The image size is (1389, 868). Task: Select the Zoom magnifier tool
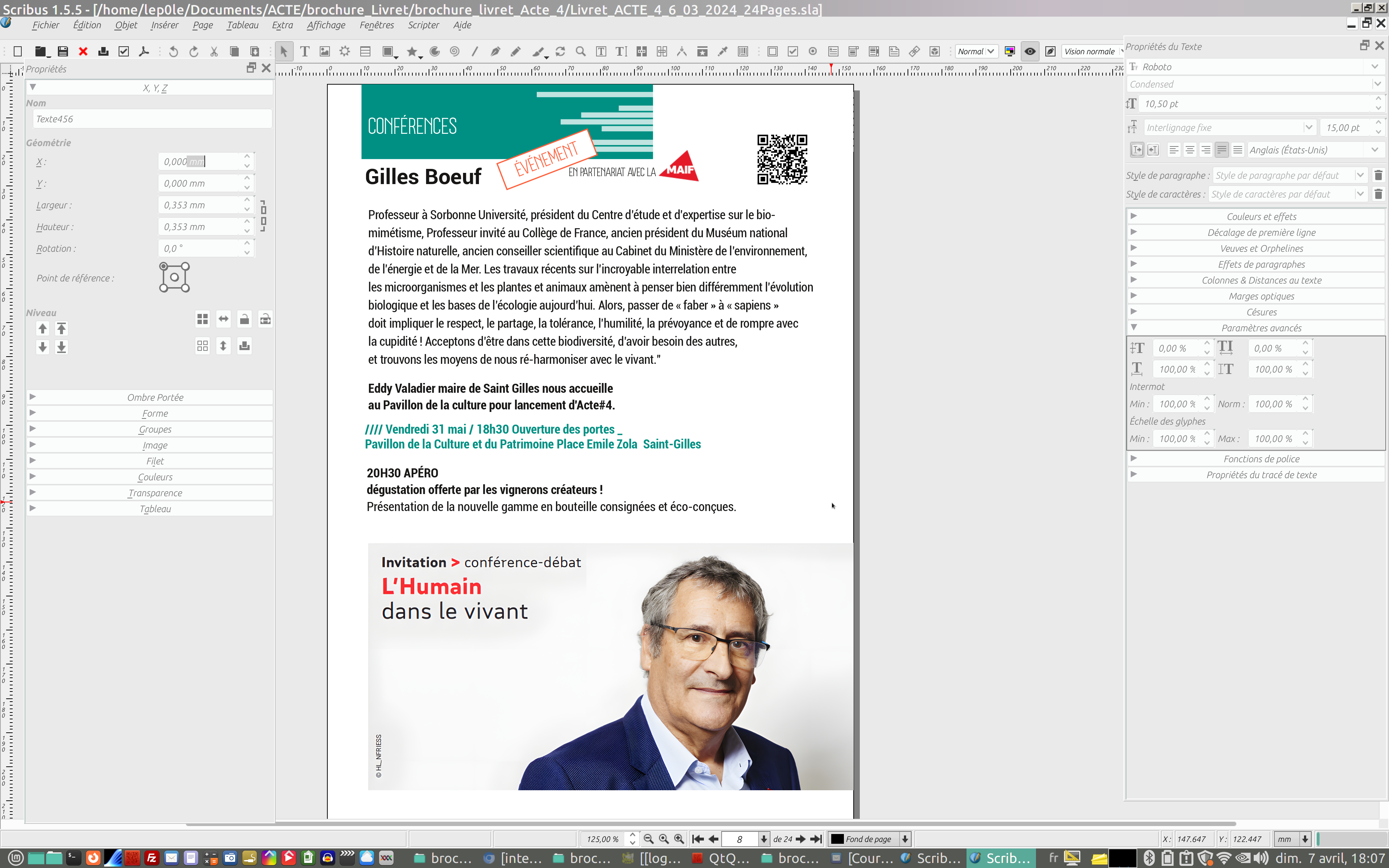[581, 52]
